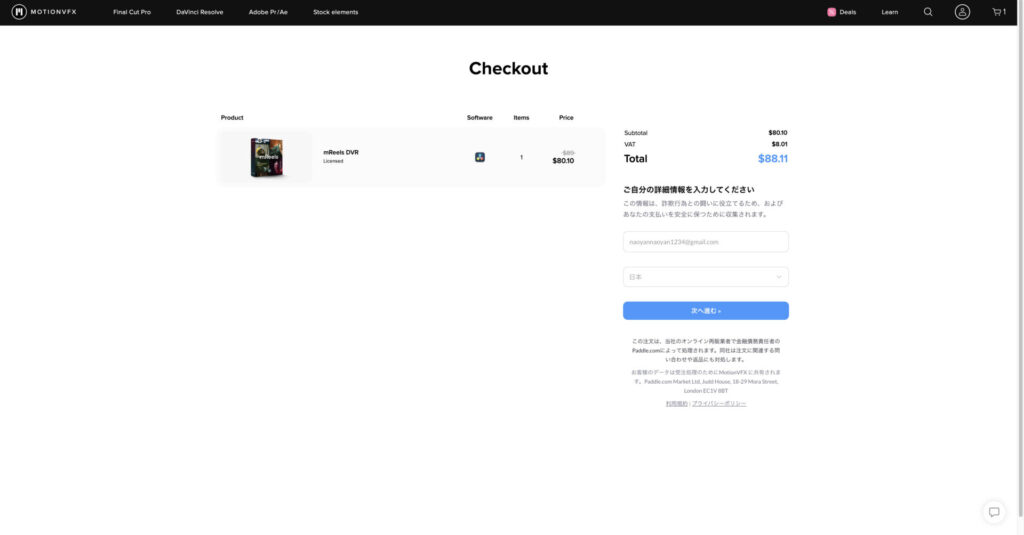Click the Checkout heading
The height and width of the screenshot is (535, 1024).
pos(508,69)
